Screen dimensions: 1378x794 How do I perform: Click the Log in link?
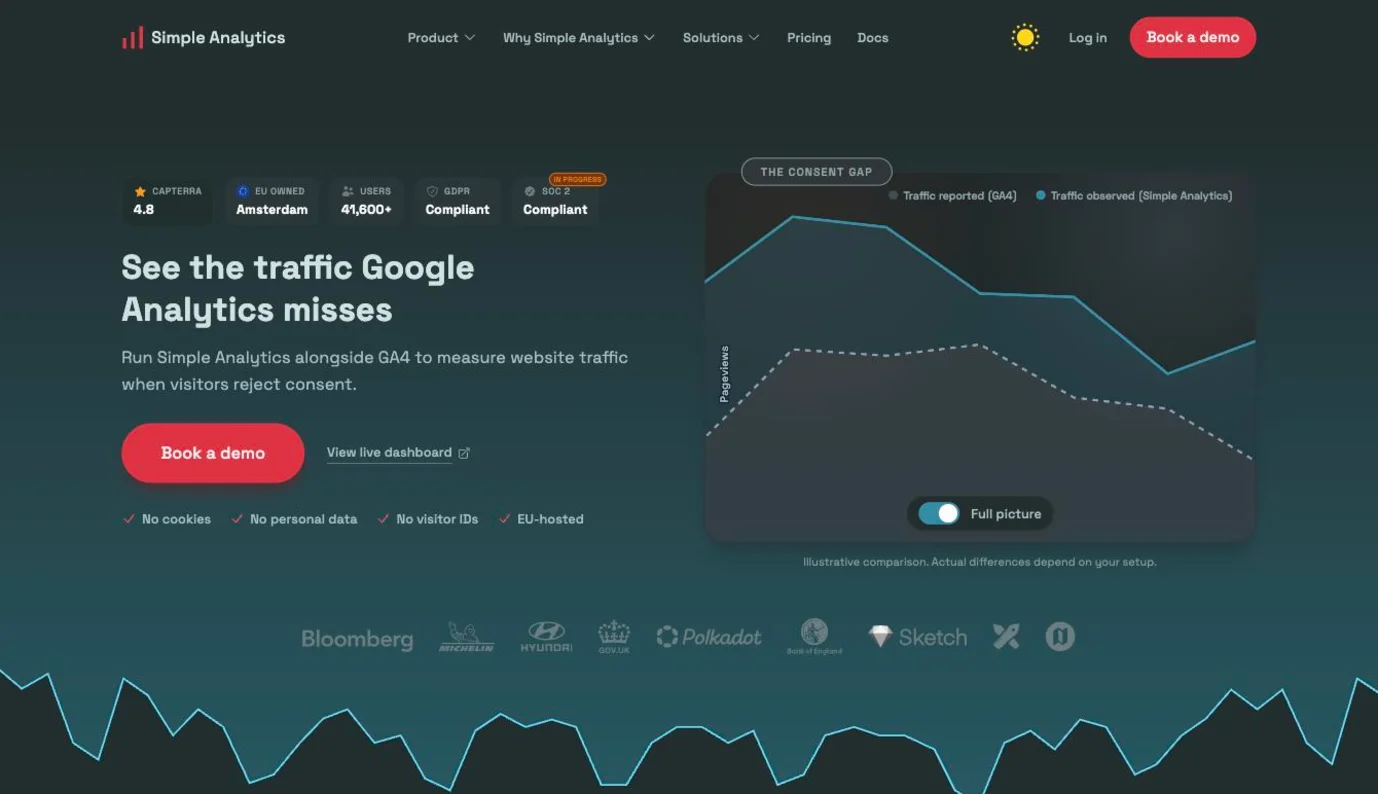point(1088,38)
